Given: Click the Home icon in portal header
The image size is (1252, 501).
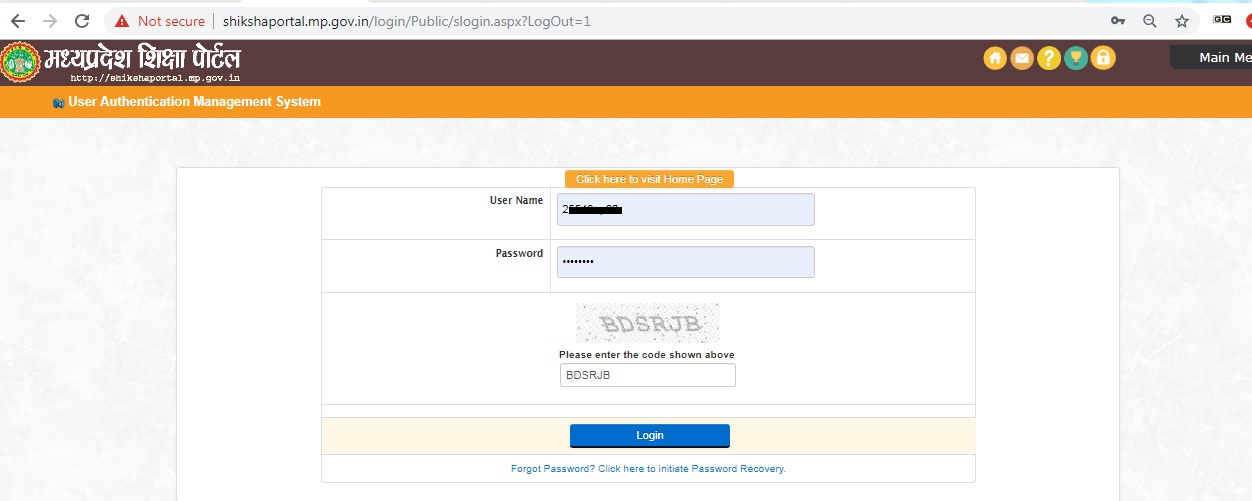Looking at the screenshot, I should tap(995, 59).
